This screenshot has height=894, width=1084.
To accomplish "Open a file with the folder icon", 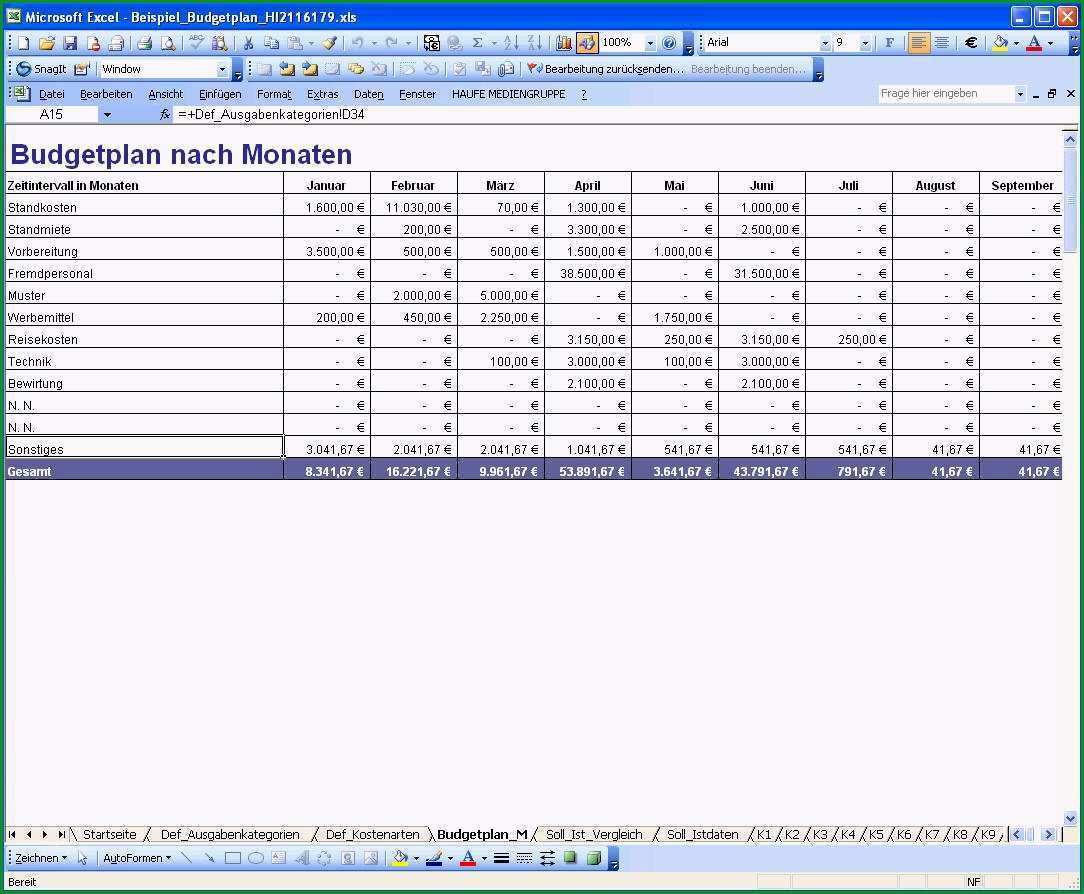I will click(x=46, y=43).
